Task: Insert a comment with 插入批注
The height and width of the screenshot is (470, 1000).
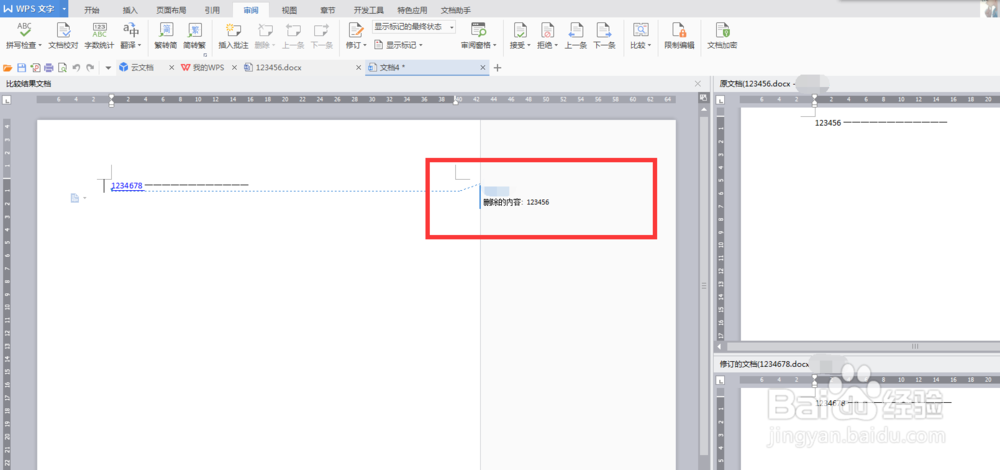Action: (232, 29)
